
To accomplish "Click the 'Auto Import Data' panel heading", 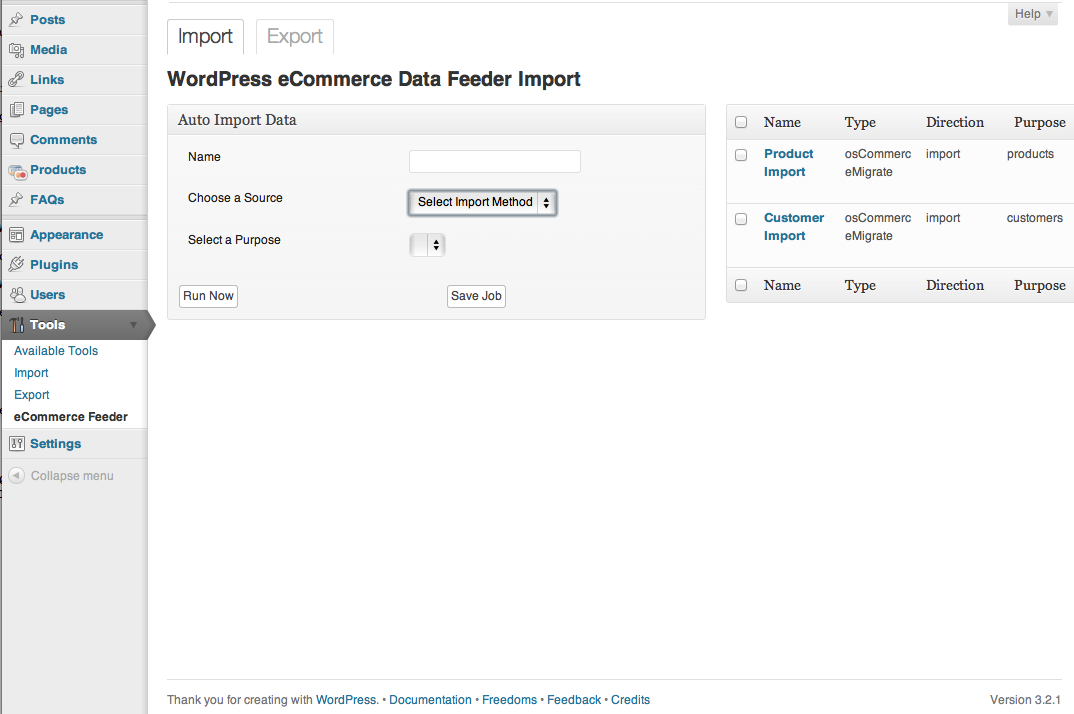I will point(237,120).
